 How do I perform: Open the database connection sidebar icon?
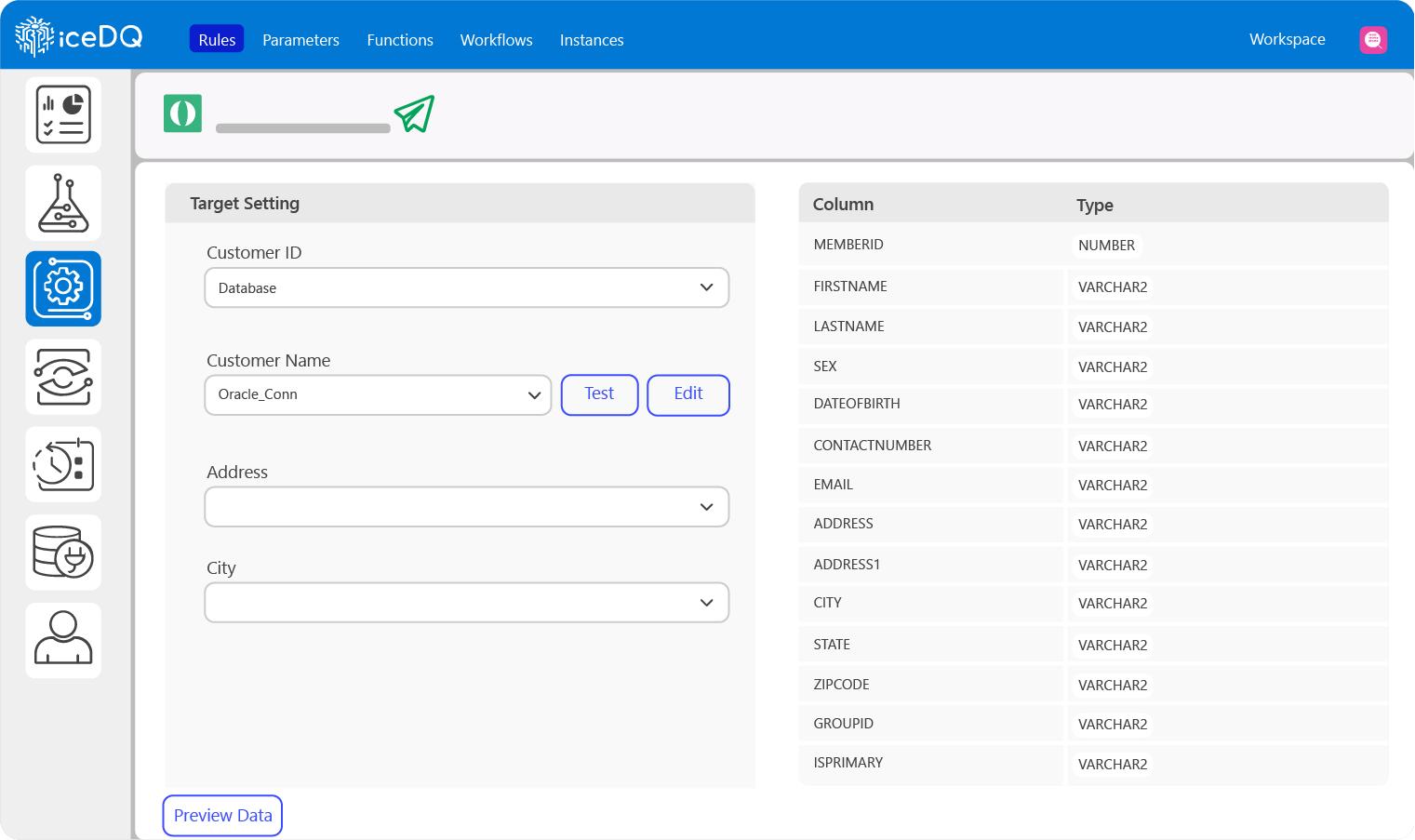tap(63, 552)
